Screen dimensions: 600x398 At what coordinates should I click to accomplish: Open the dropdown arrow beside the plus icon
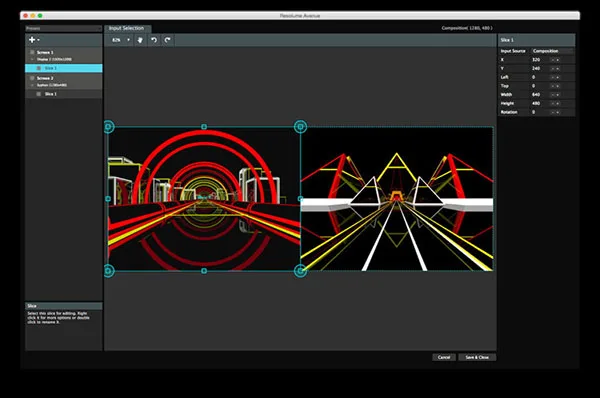(x=38, y=40)
